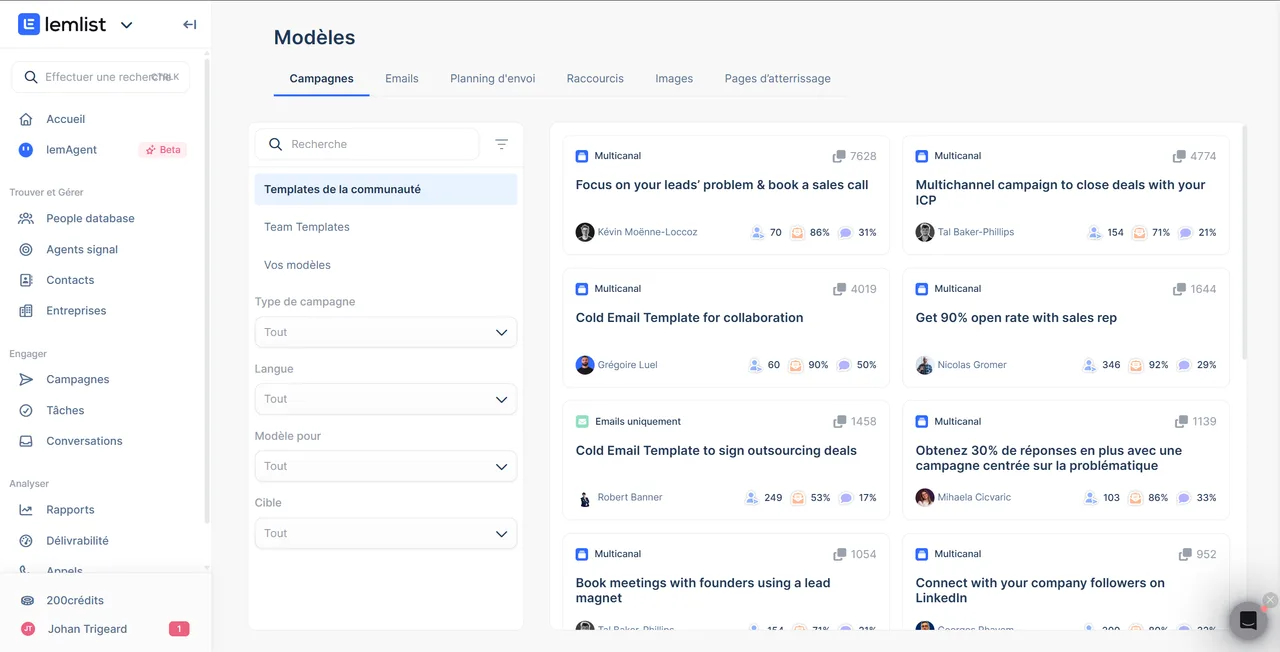Open Entreprises icon in sidebar
The height and width of the screenshot is (652, 1280).
click(x=26, y=311)
